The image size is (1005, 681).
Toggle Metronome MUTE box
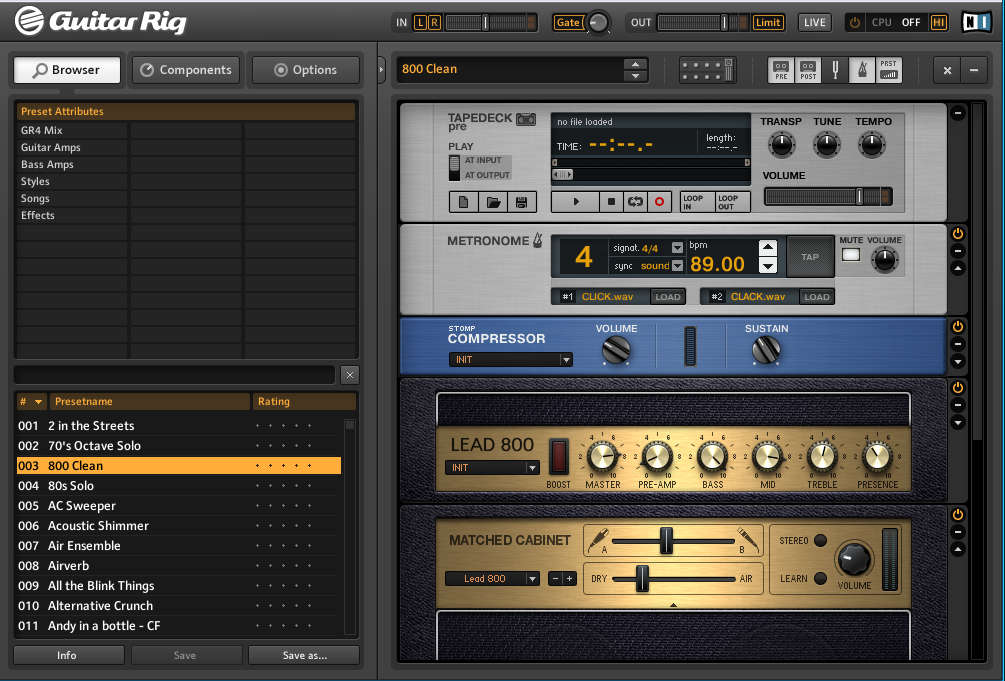851,255
